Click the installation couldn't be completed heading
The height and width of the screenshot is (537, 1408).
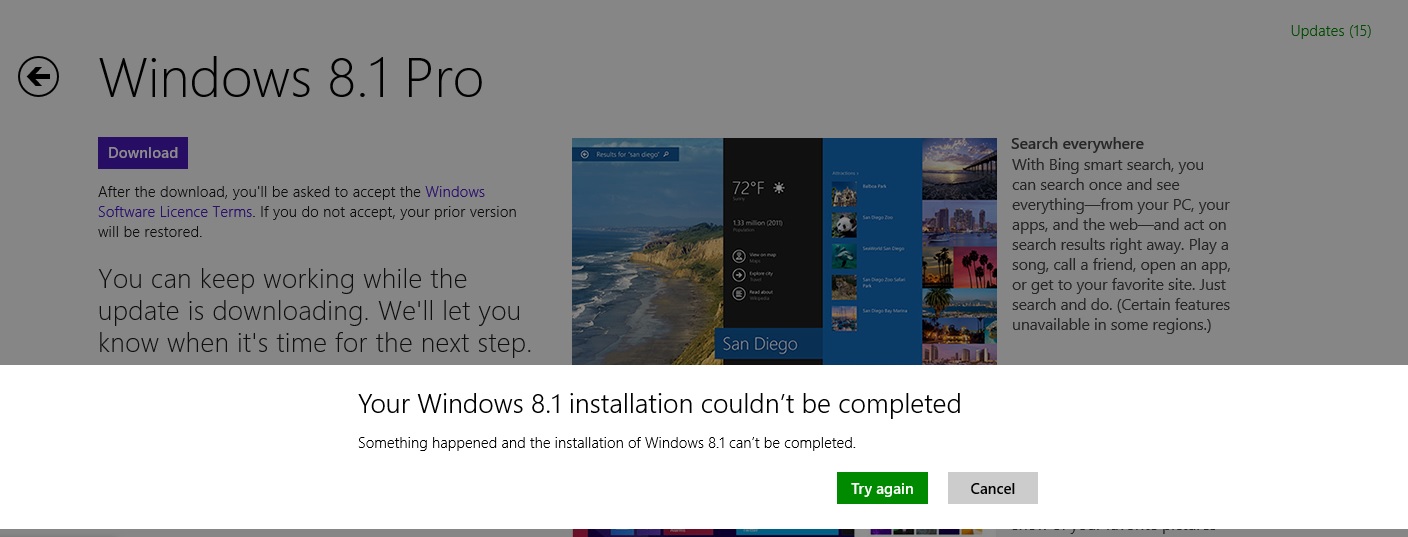[x=659, y=404]
